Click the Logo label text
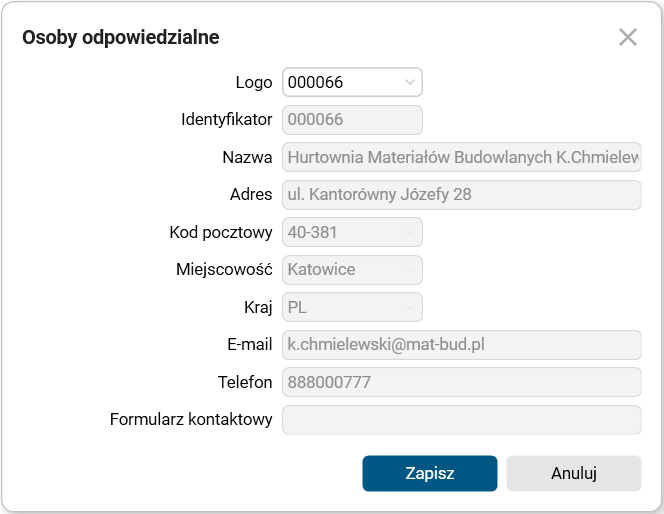Image resolution: width=664 pixels, height=514 pixels. coord(253,82)
